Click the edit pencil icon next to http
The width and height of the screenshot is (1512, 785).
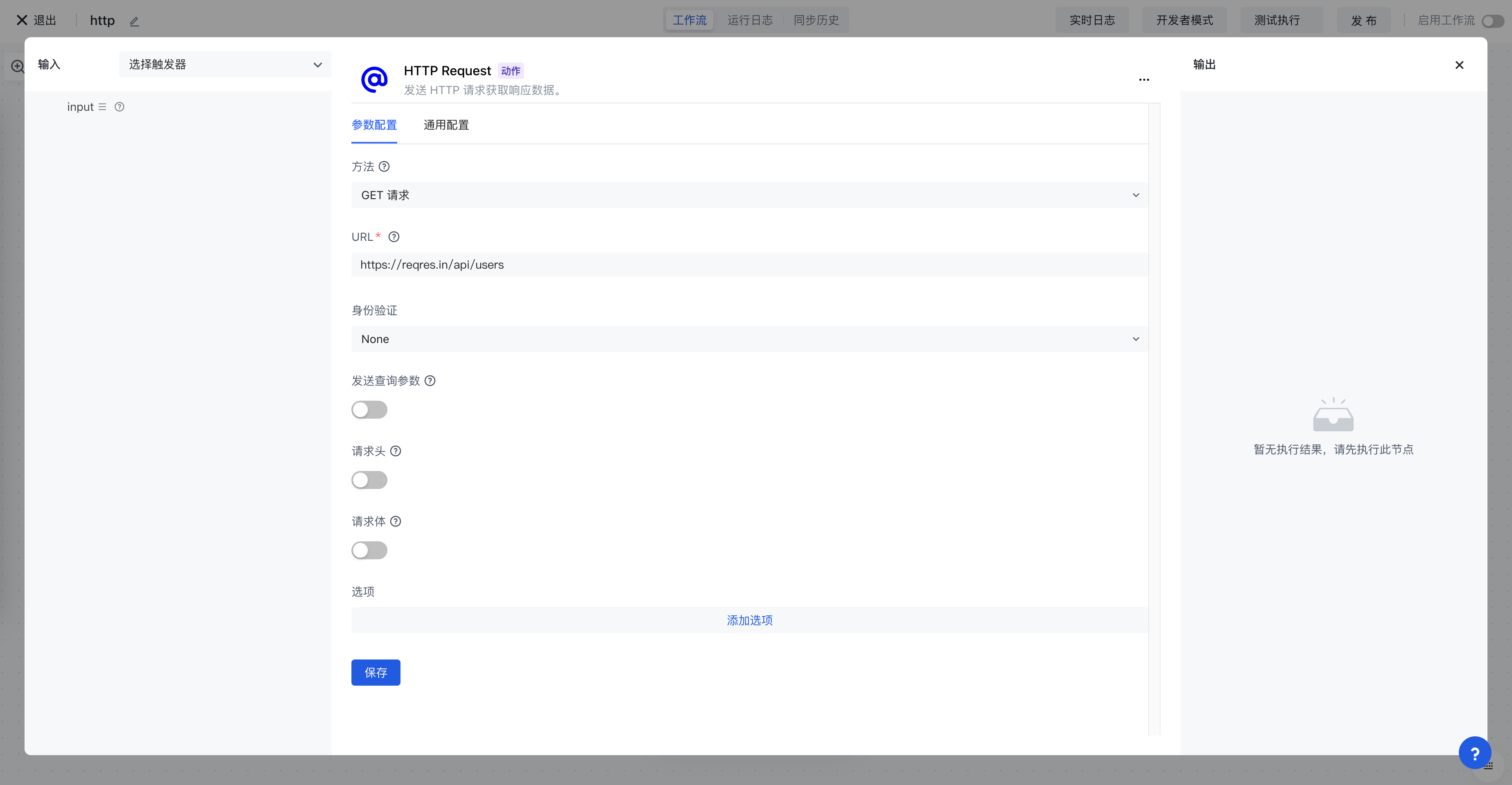[x=135, y=21]
